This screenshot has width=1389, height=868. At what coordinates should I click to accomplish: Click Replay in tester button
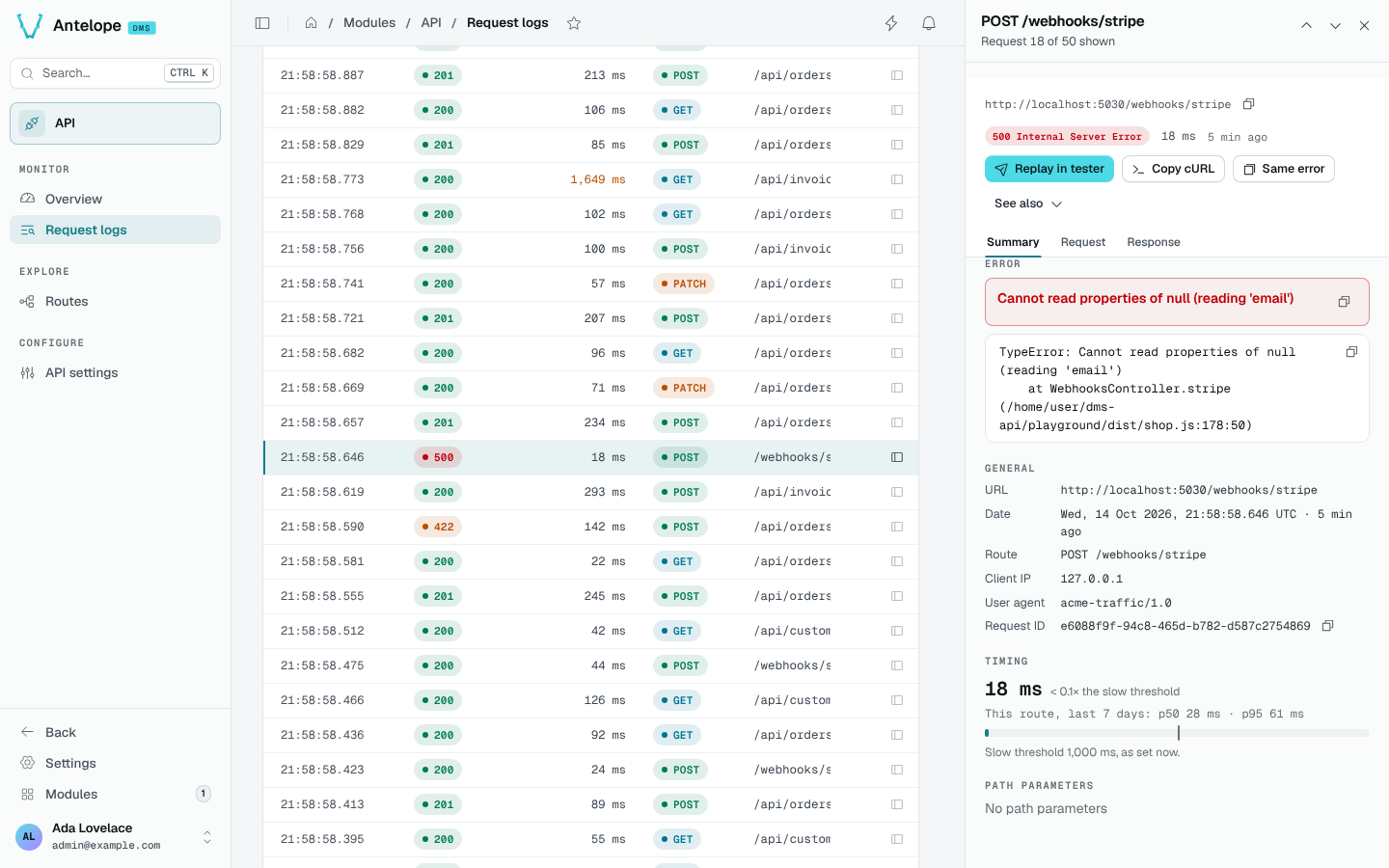click(1049, 169)
